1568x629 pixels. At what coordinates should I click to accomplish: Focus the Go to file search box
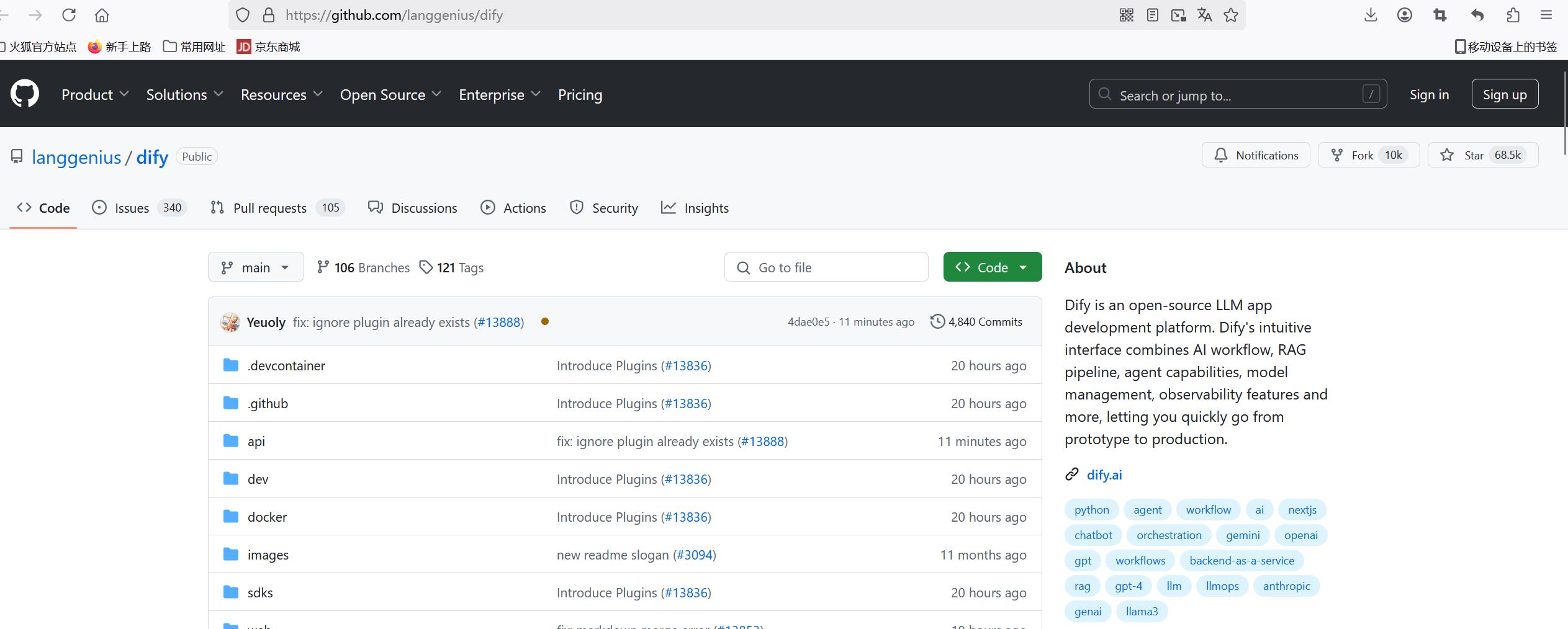click(x=826, y=267)
